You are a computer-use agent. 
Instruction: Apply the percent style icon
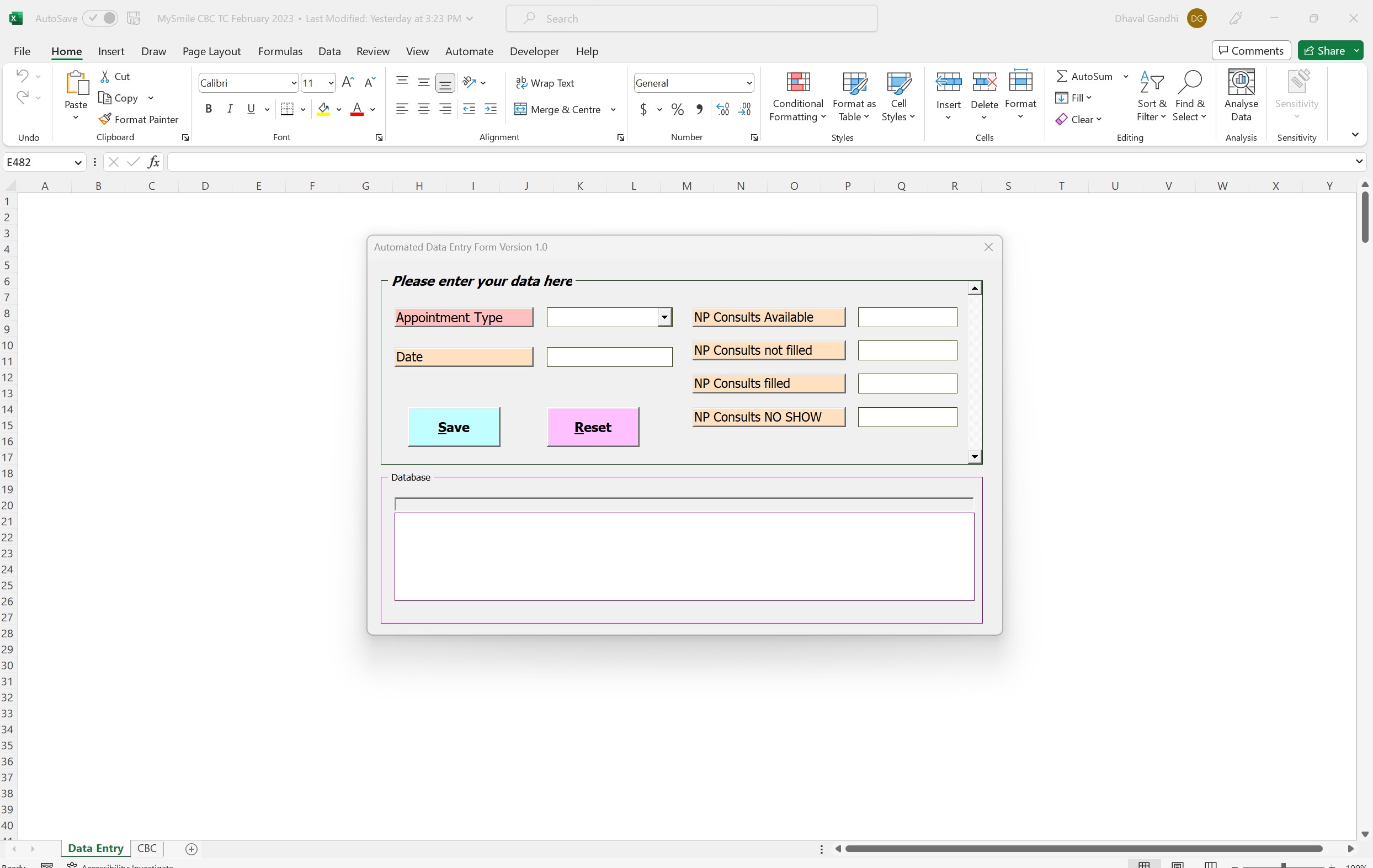coord(677,109)
